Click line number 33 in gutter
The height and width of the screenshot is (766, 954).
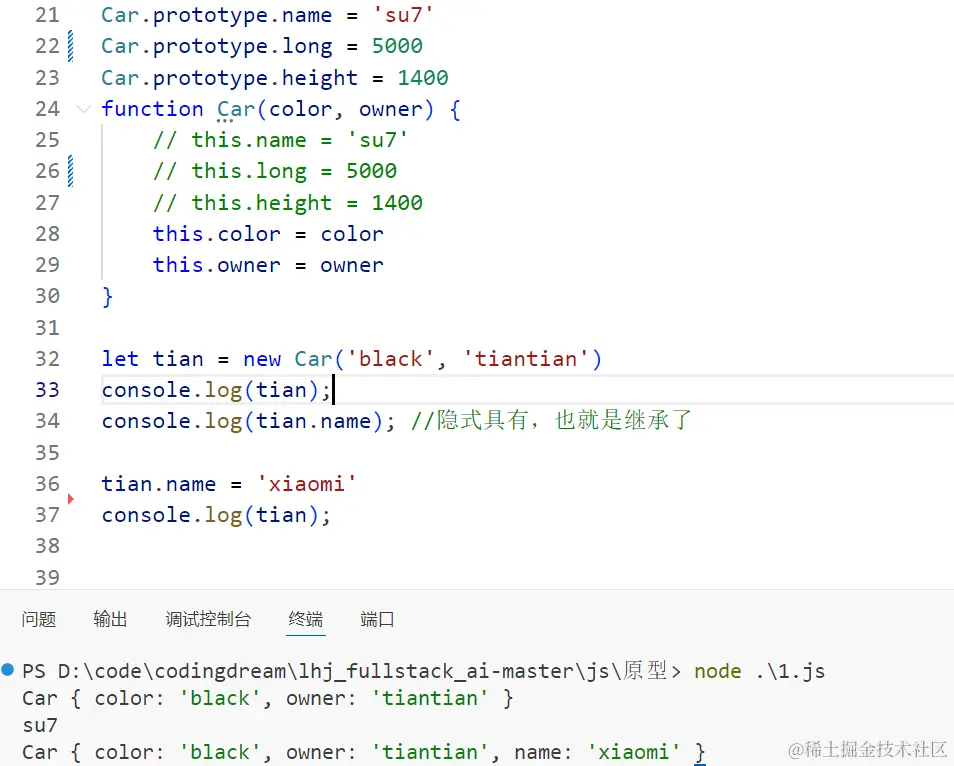47,389
